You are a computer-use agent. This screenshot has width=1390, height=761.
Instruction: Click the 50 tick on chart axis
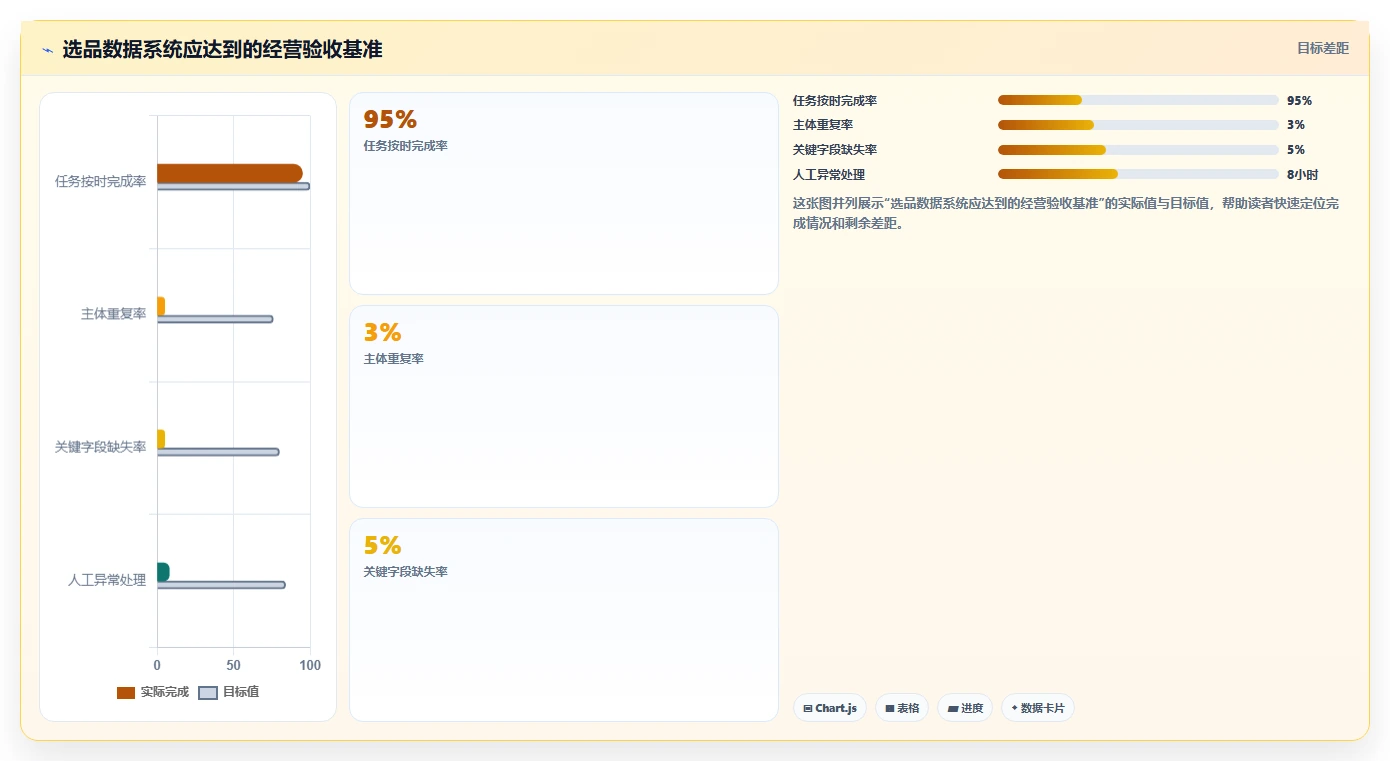click(234, 665)
